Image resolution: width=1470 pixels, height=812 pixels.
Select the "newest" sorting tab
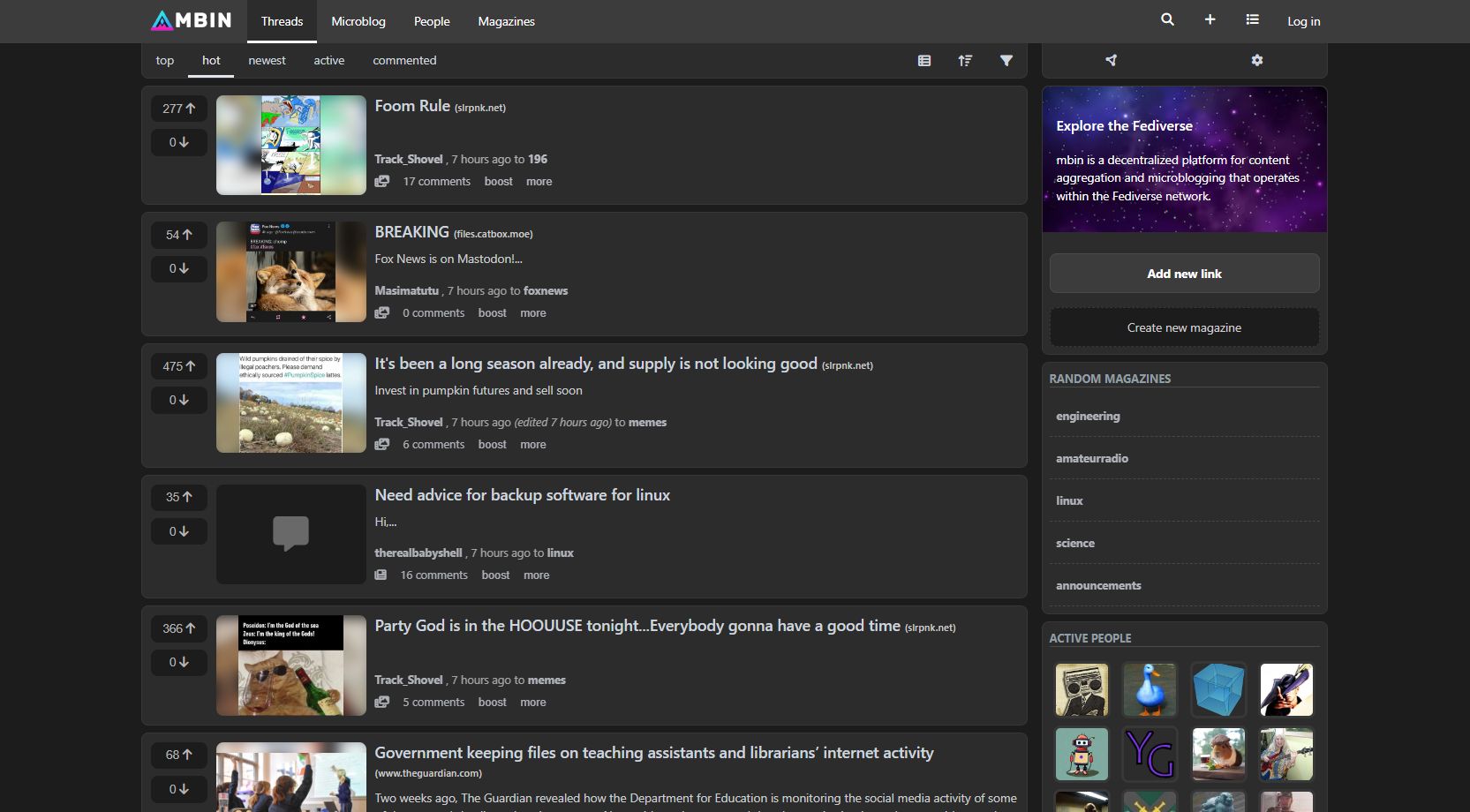tap(267, 60)
